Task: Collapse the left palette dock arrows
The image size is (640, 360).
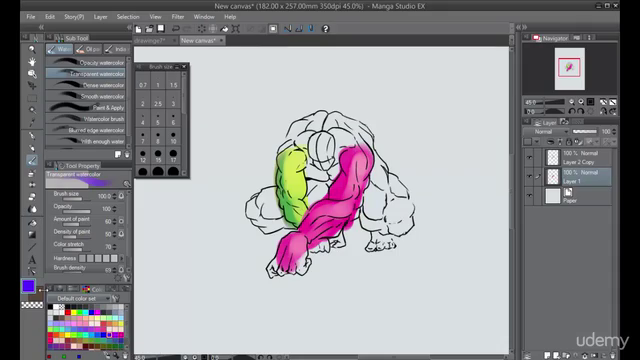Action: point(41,27)
